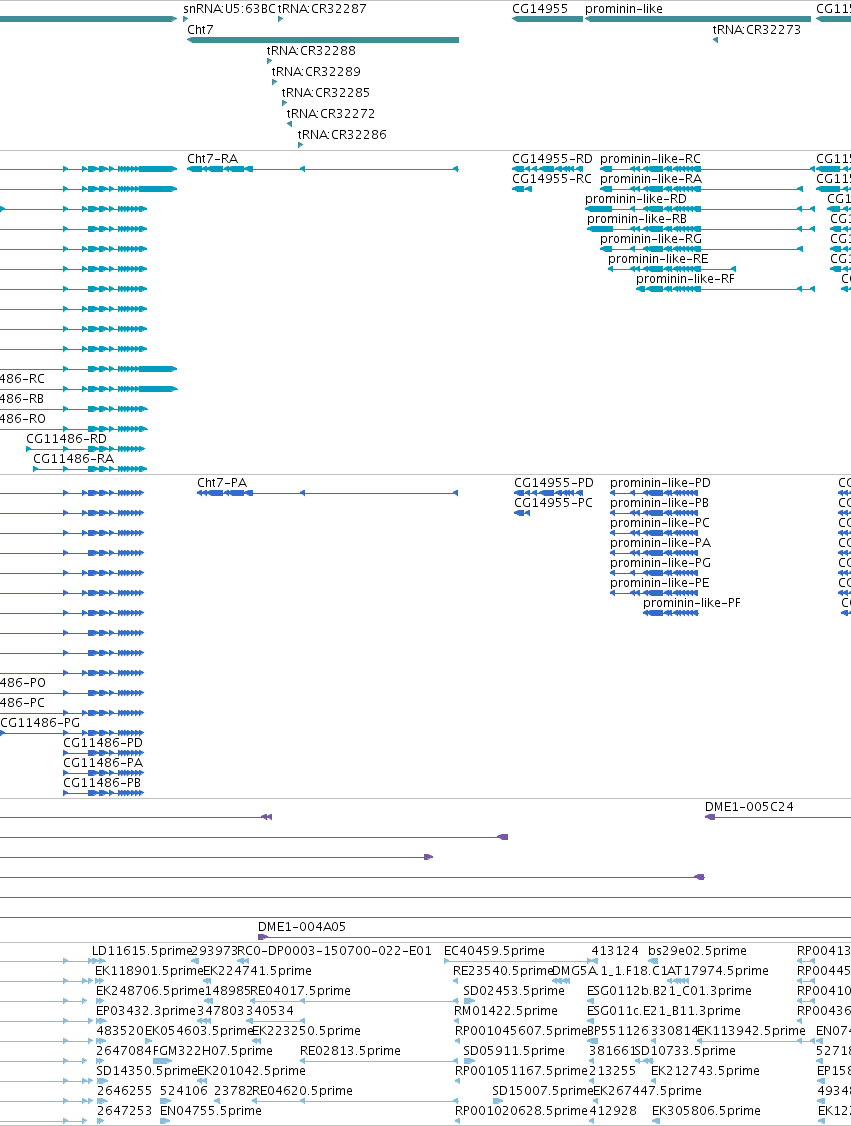Open the prominin-like-PD protein label
The image size is (851, 1126).
661,483
